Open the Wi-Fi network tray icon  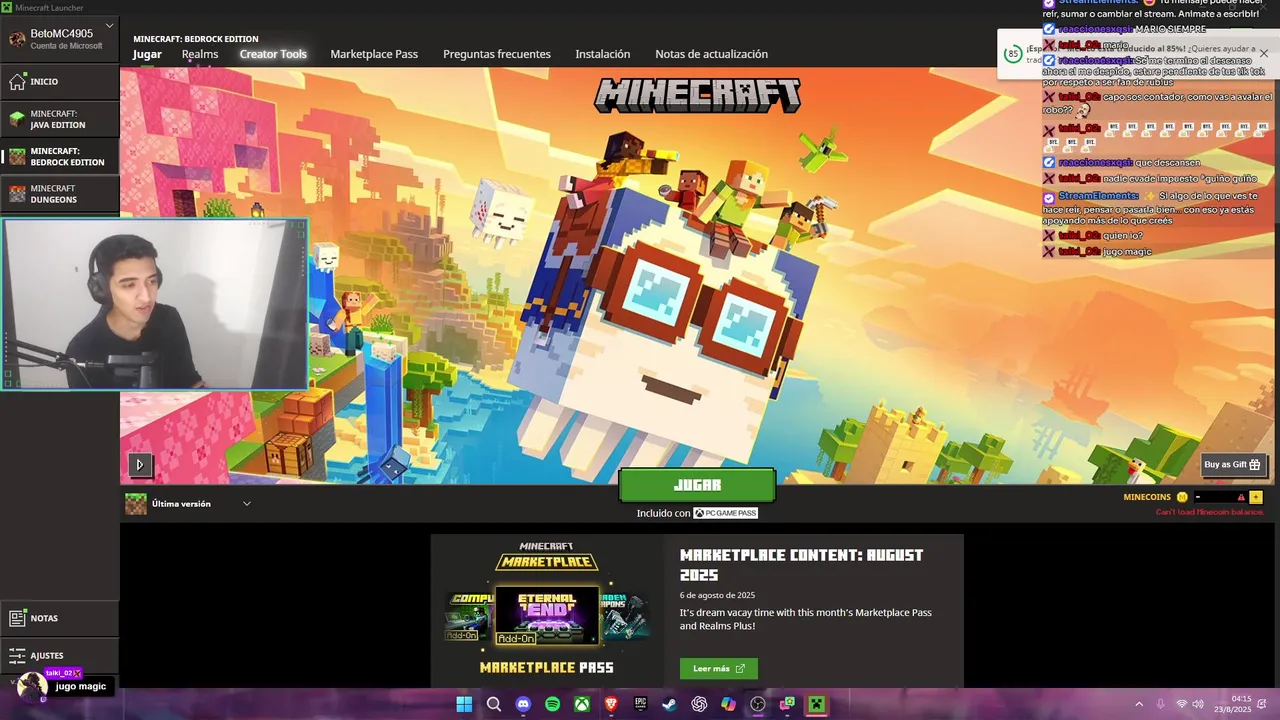[x=1182, y=704]
